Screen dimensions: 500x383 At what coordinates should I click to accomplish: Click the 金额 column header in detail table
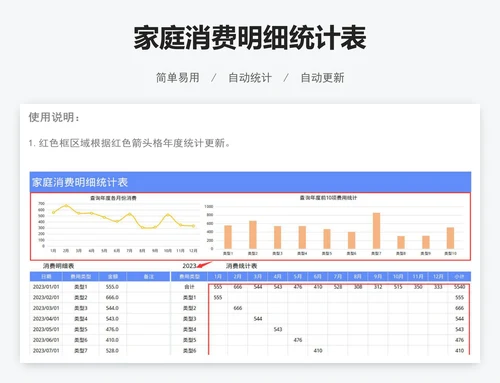click(x=113, y=276)
